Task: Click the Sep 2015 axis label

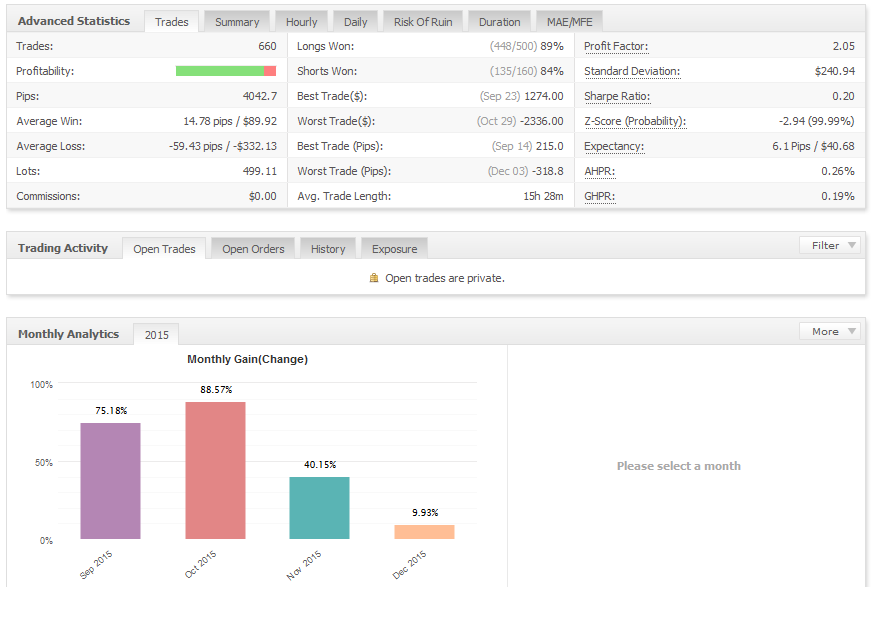Action: (96, 564)
